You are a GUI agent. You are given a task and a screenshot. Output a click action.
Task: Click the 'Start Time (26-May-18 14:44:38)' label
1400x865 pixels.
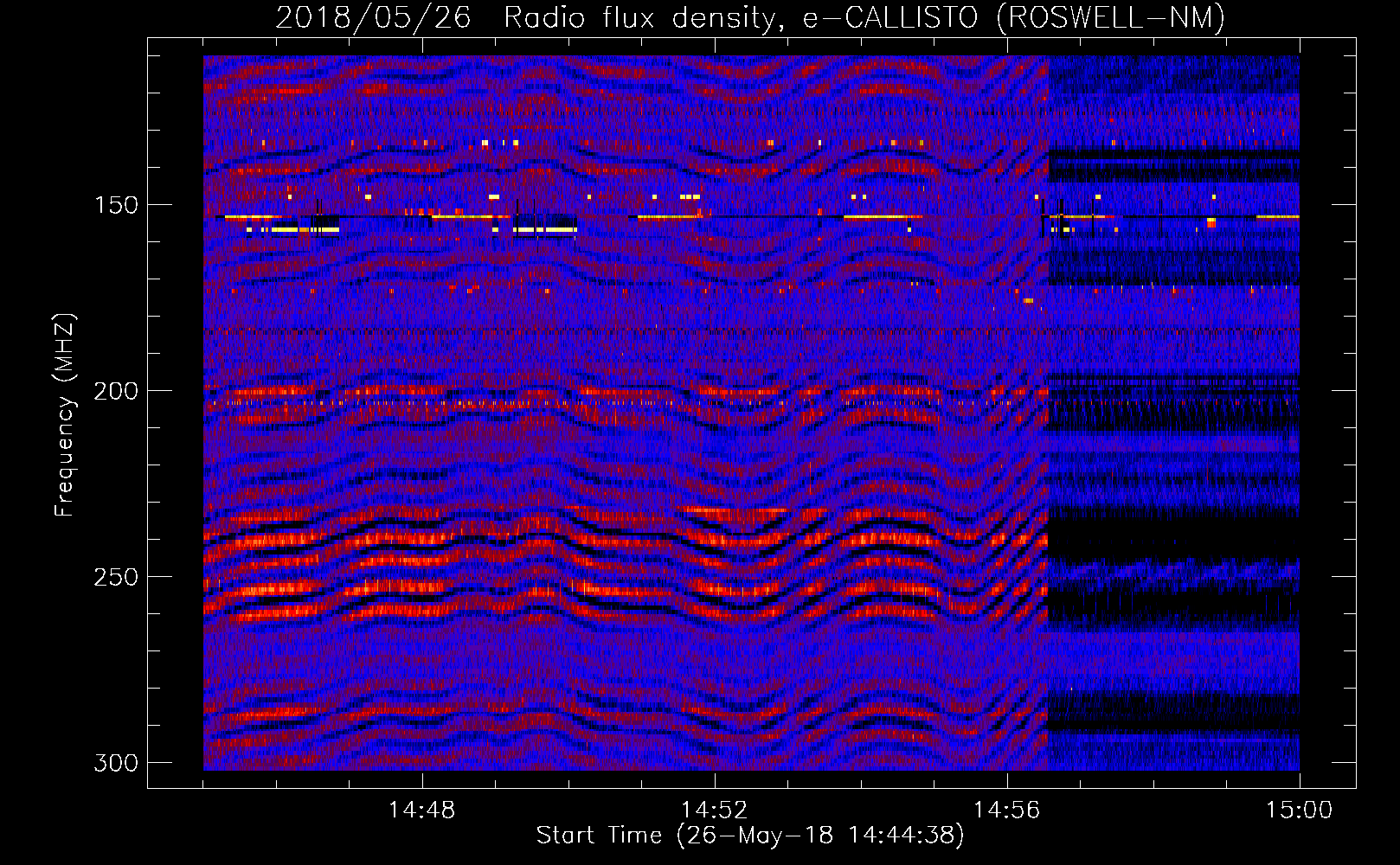[x=750, y=836]
